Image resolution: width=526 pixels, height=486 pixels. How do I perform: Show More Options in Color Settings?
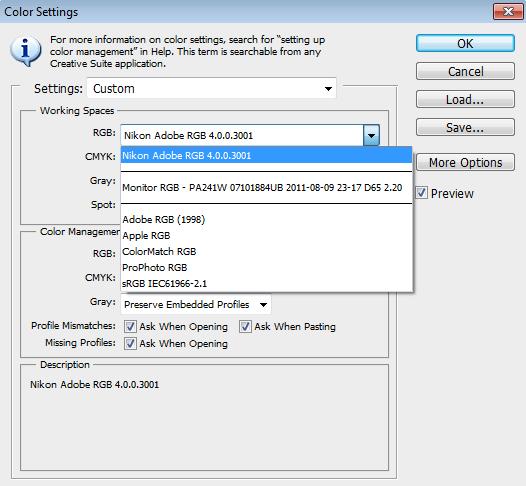pyautogui.click(x=465, y=162)
